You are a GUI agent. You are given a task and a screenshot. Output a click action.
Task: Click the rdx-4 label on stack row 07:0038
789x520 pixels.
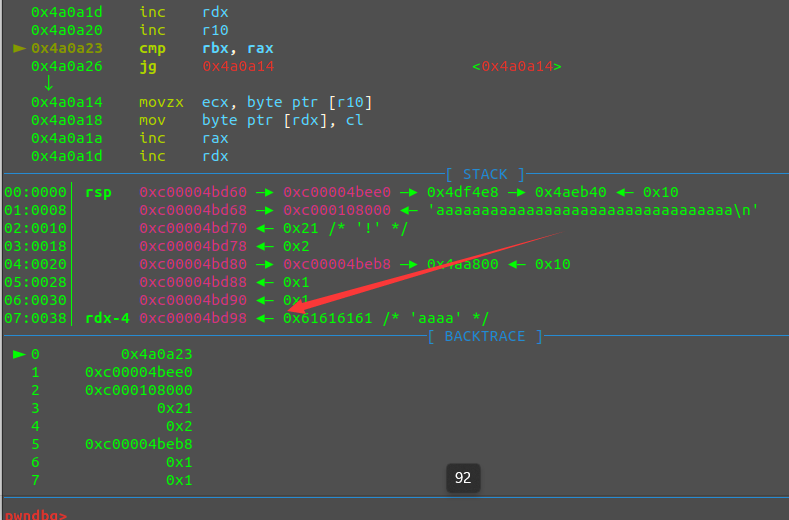pyautogui.click(x=106, y=318)
